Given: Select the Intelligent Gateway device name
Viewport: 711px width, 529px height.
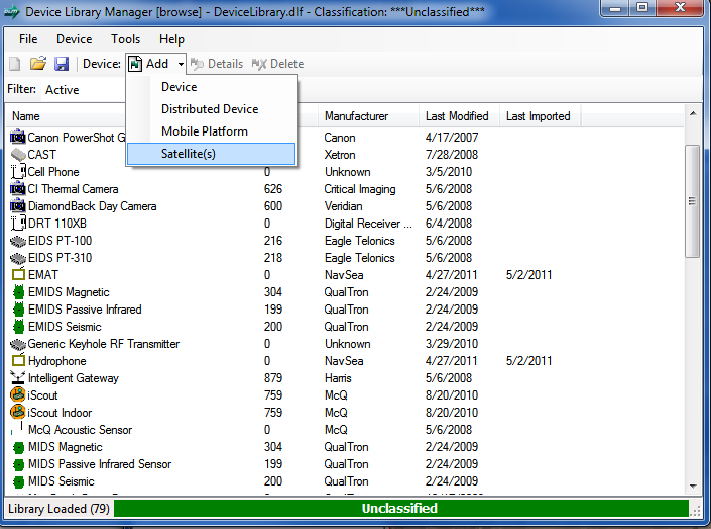Looking at the screenshot, I should pos(73,378).
